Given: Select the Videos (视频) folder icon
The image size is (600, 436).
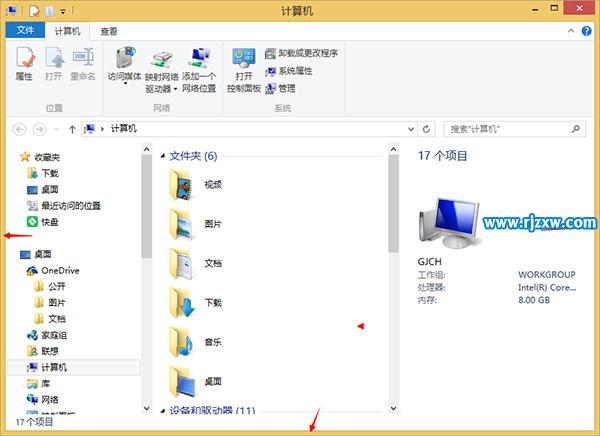Looking at the screenshot, I should pyautogui.click(x=182, y=185).
